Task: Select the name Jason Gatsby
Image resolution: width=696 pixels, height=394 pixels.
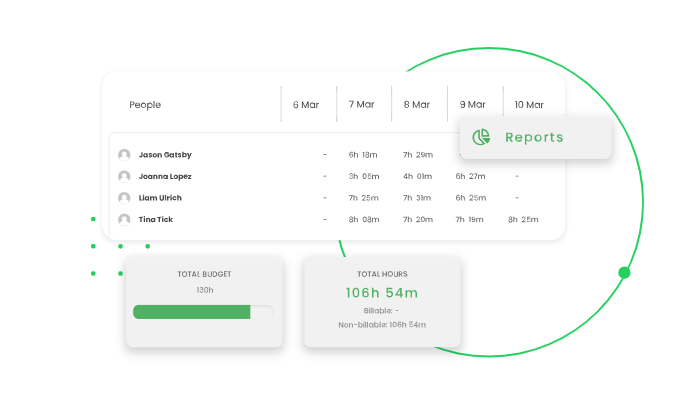Action: click(x=165, y=155)
